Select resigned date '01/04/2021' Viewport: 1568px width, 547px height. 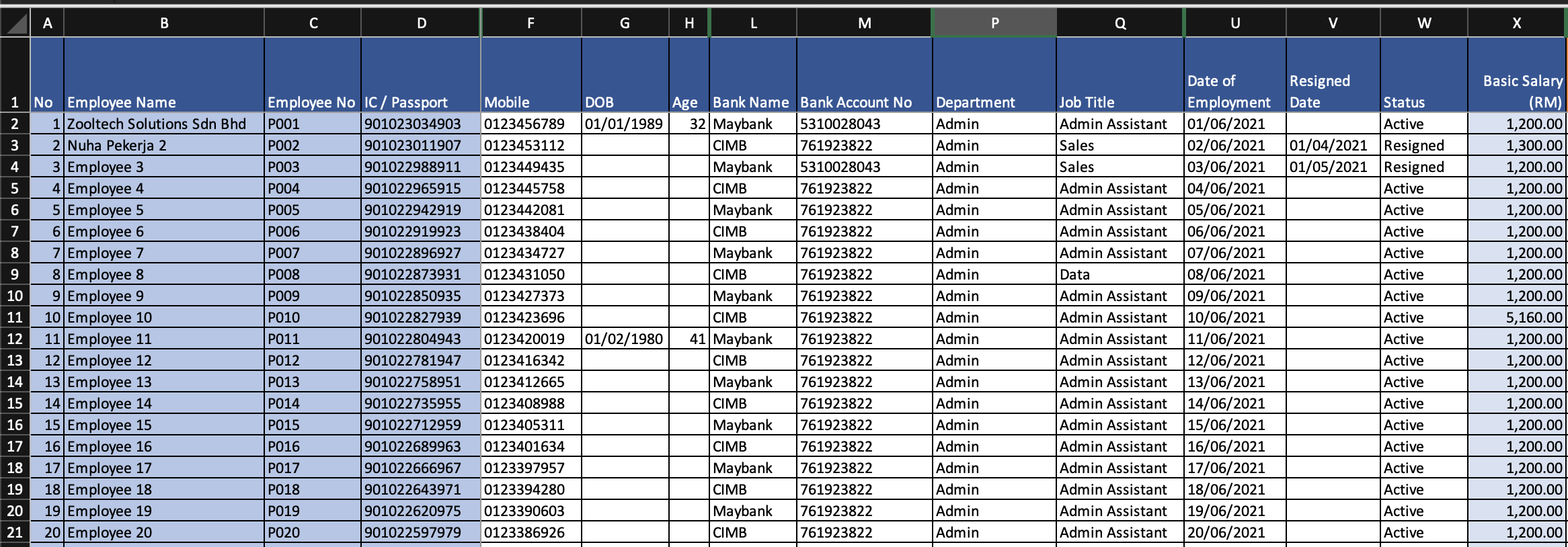1333,145
